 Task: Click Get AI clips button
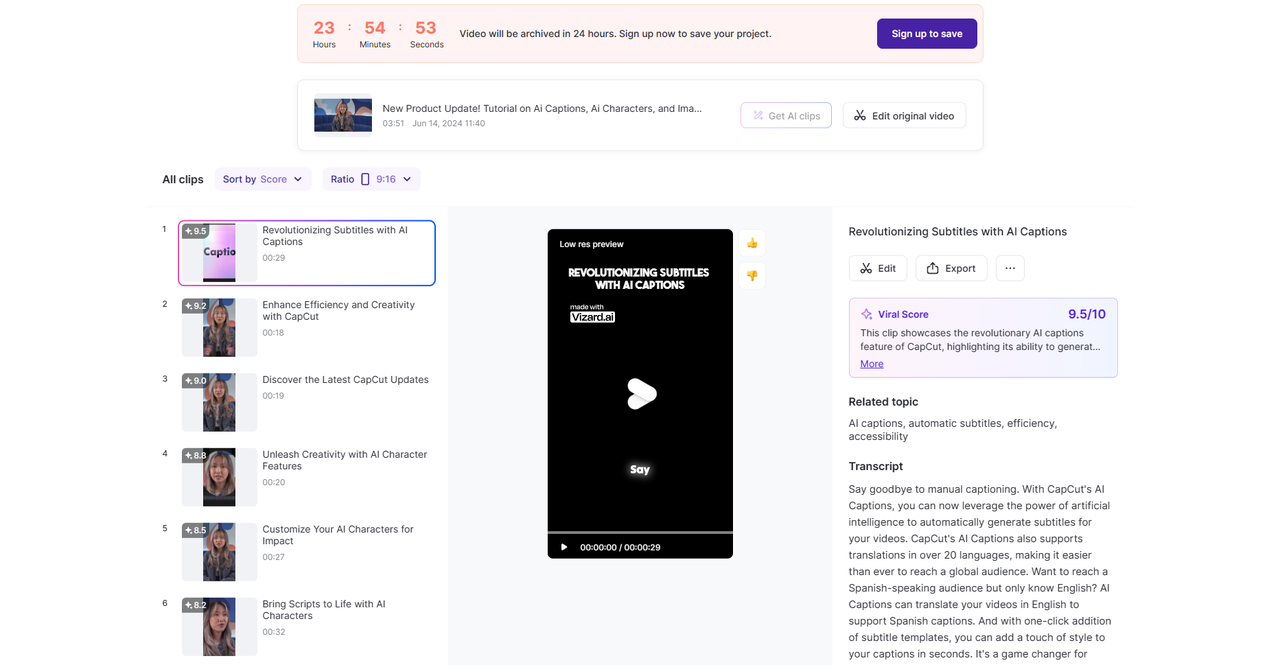click(786, 115)
